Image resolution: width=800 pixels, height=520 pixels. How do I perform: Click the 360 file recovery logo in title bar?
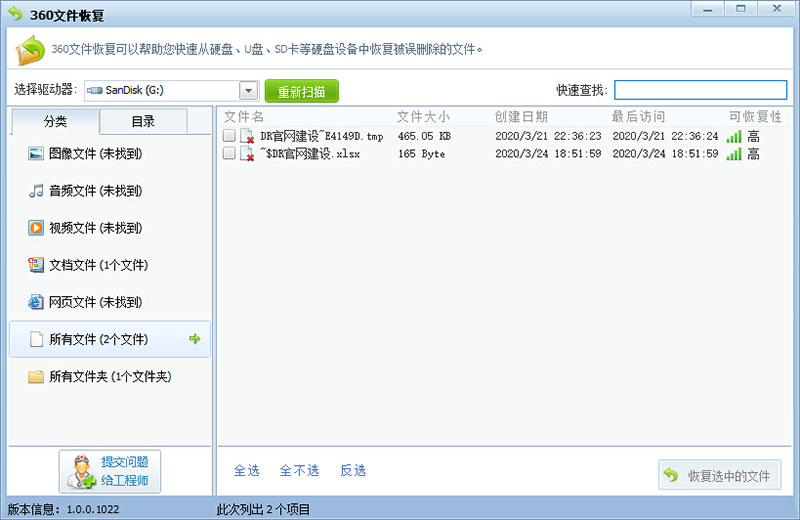tap(16, 14)
